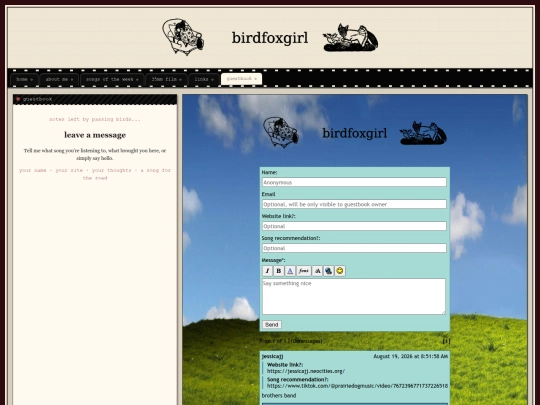Click the armchair illustration in top header
This screenshot has height=405, width=540.
[x=183, y=37]
